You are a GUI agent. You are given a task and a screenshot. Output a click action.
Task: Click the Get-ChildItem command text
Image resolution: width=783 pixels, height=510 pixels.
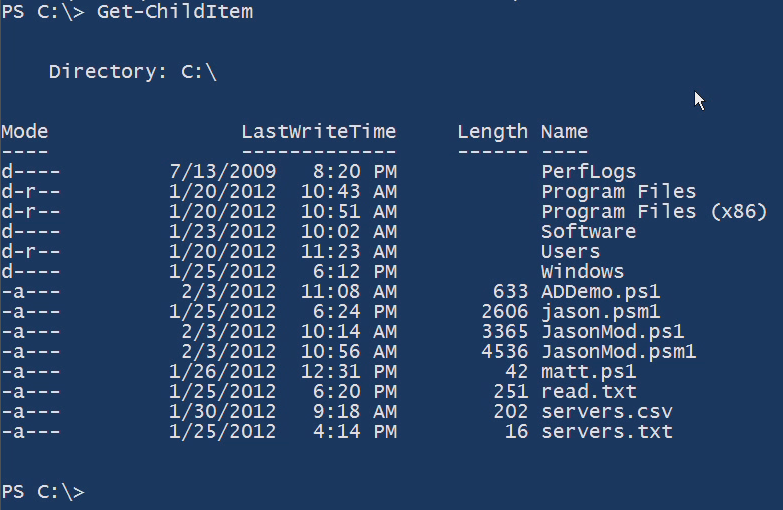click(175, 12)
